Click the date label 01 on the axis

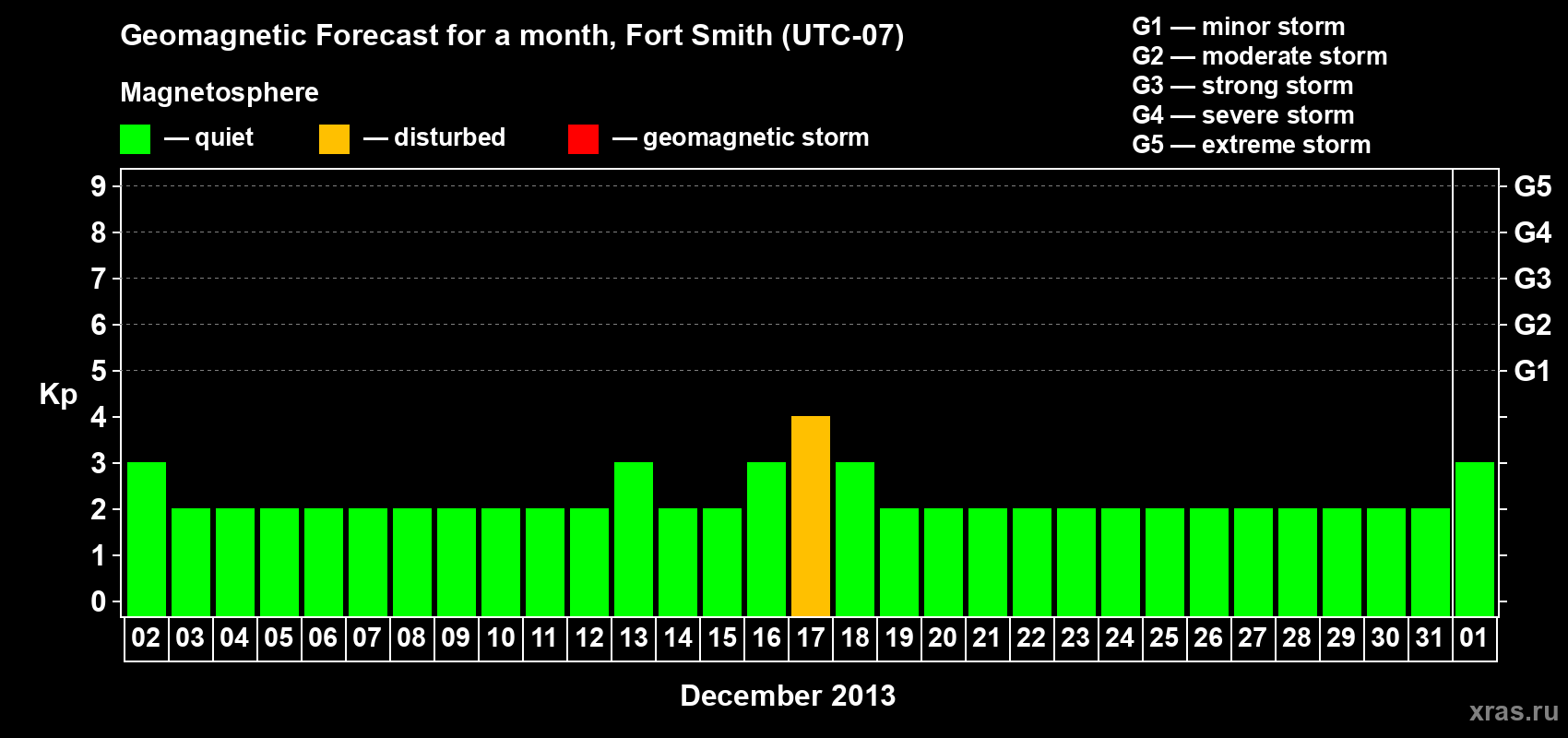(1474, 637)
